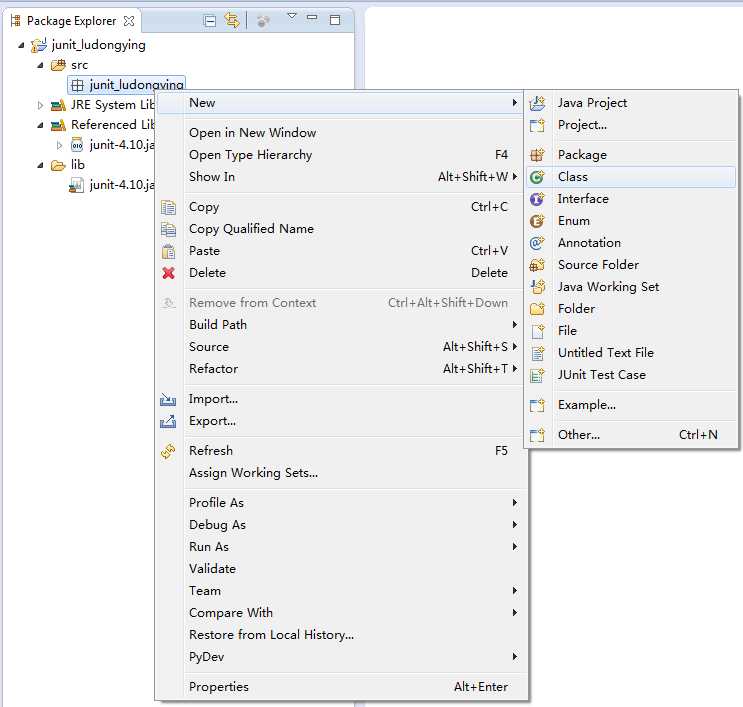Open Properties from context menu
Image resolution: width=743 pixels, height=707 pixels.
pos(341,687)
